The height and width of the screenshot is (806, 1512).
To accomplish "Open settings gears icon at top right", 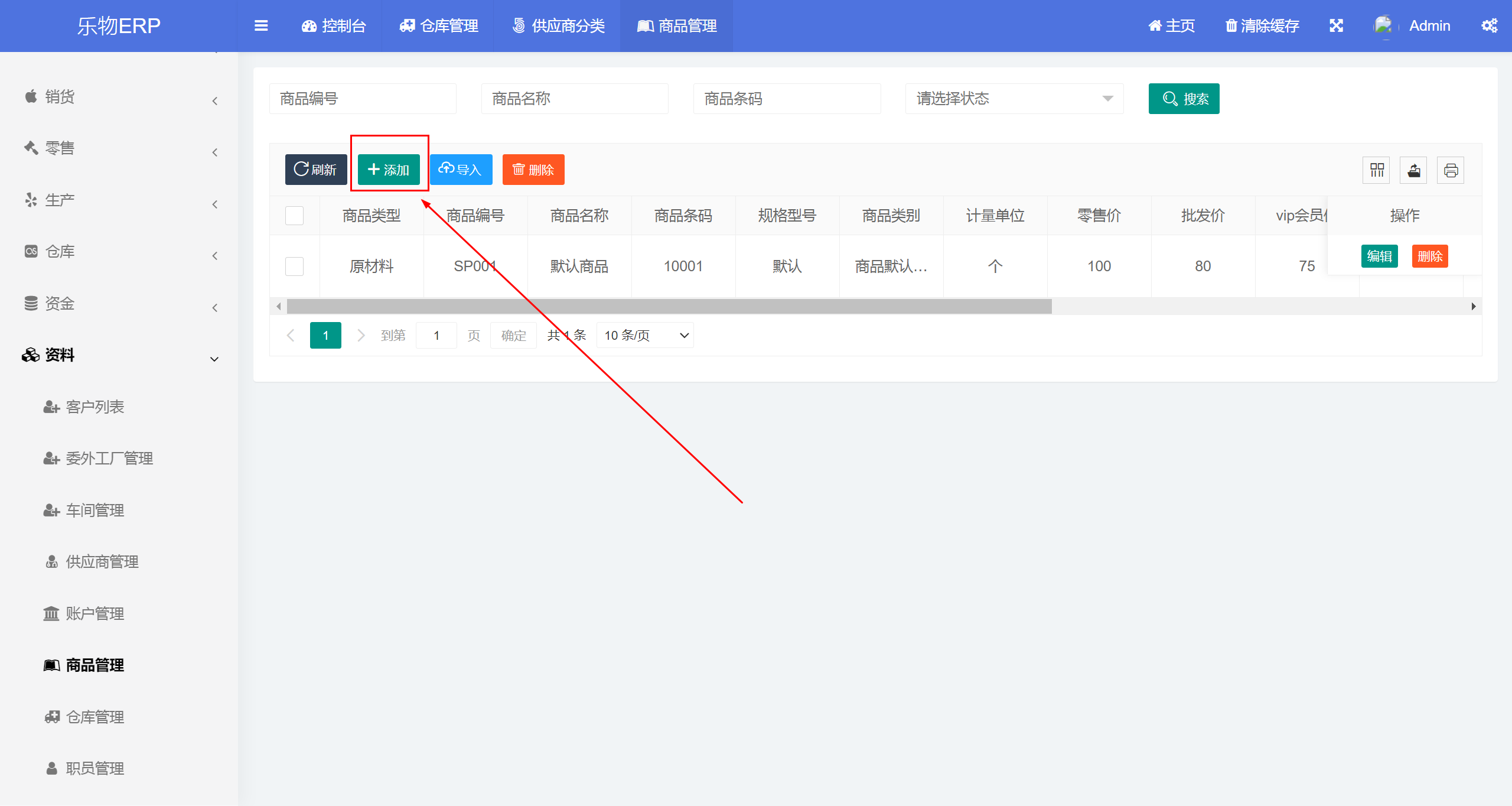I will click(x=1489, y=26).
